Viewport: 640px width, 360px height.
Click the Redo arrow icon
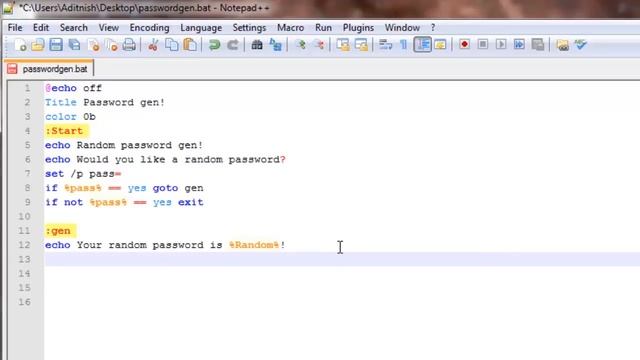click(x=233, y=45)
